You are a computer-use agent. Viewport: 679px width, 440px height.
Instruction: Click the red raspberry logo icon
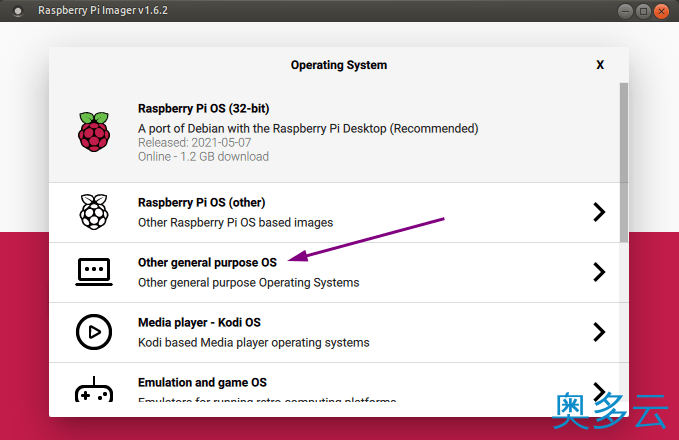coord(94,132)
